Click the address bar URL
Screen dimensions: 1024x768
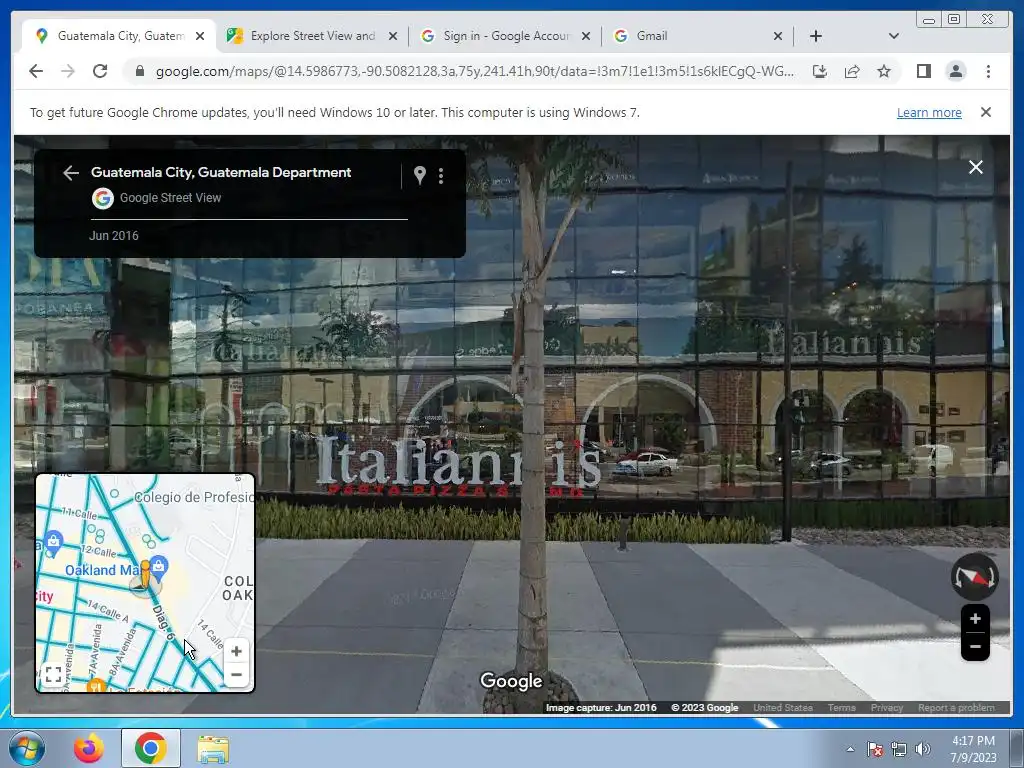[475, 71]
